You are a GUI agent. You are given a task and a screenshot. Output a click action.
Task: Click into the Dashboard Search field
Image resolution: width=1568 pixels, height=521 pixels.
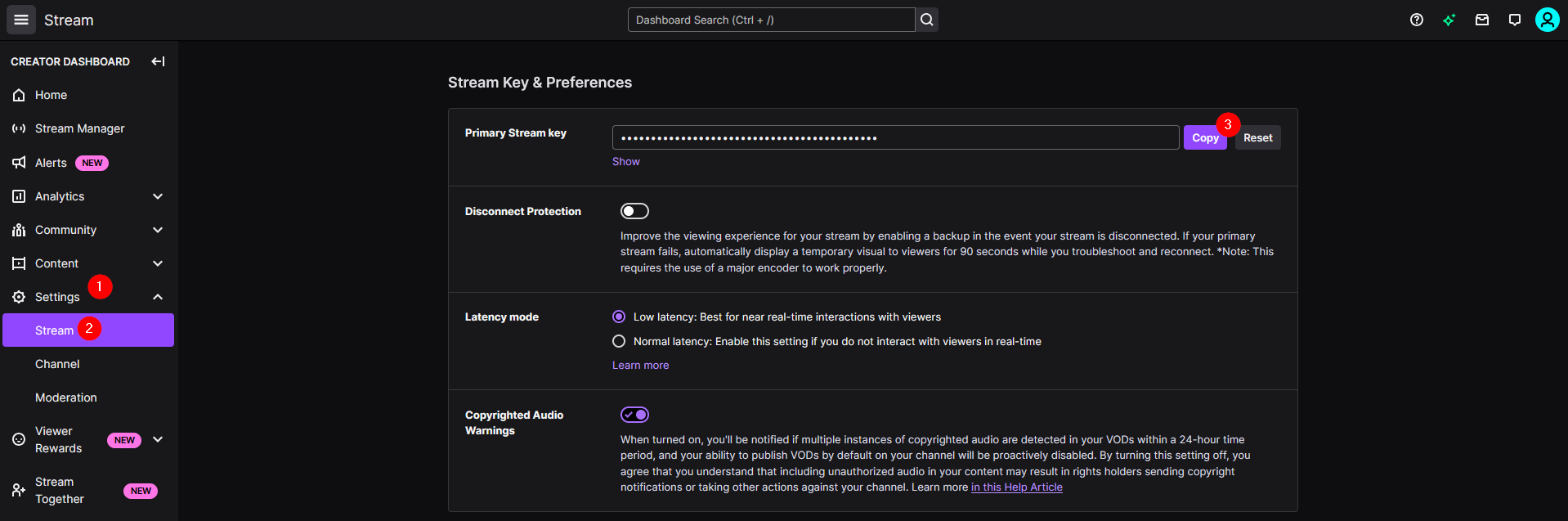pos(771,20)
